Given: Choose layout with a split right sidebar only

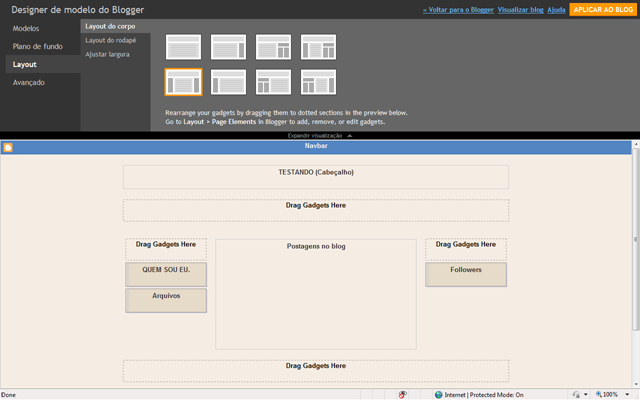Looking at the screenshot, I should [273, 47].
